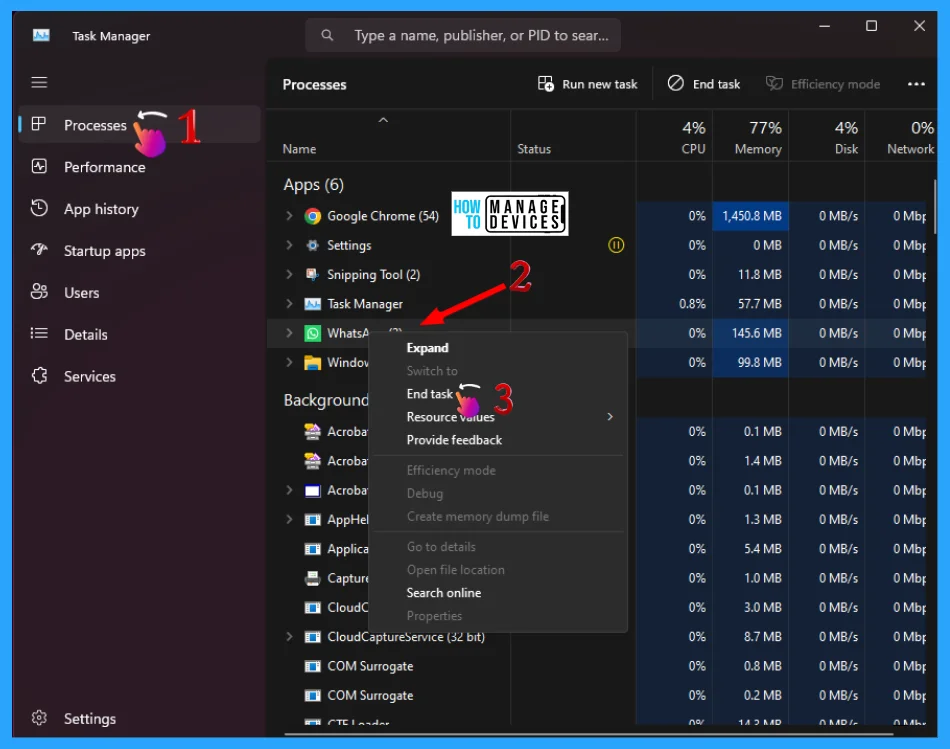Viewport: 950px width, 749px height.
Task: Open the Startup apps page
Action: (x=140, y=250)
